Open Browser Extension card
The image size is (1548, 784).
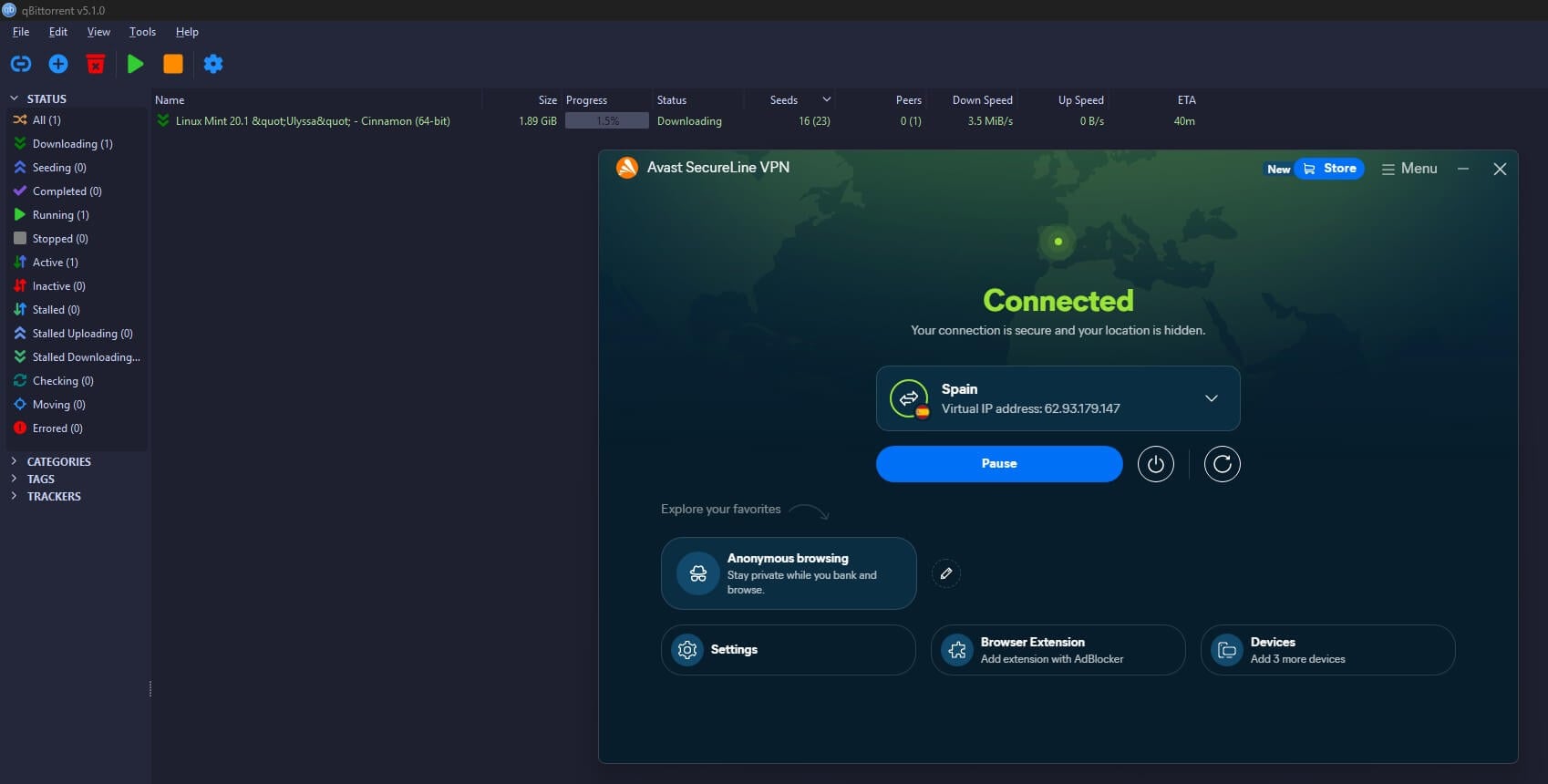point(1058,650)
